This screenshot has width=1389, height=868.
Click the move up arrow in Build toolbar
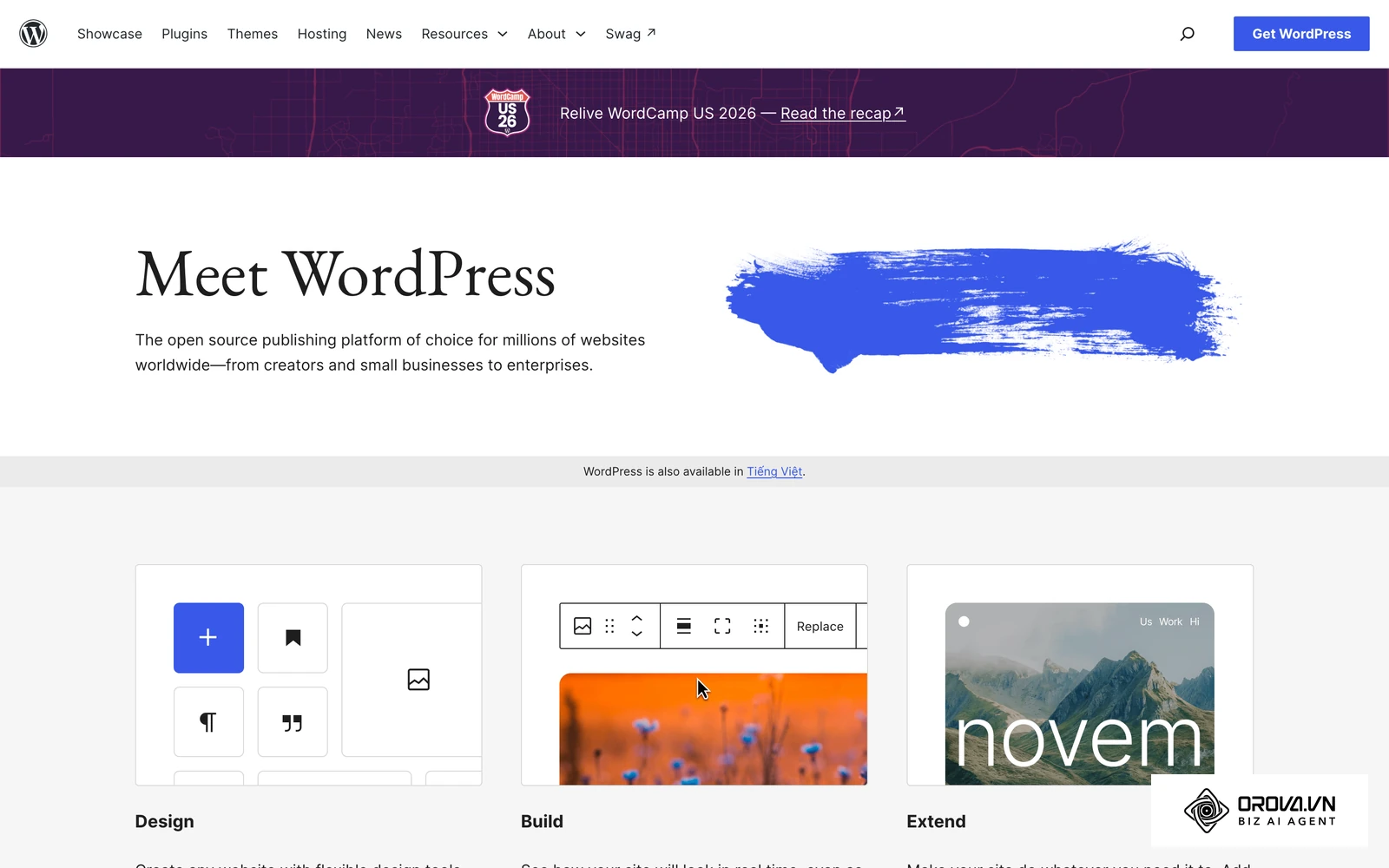coord(636,618)
